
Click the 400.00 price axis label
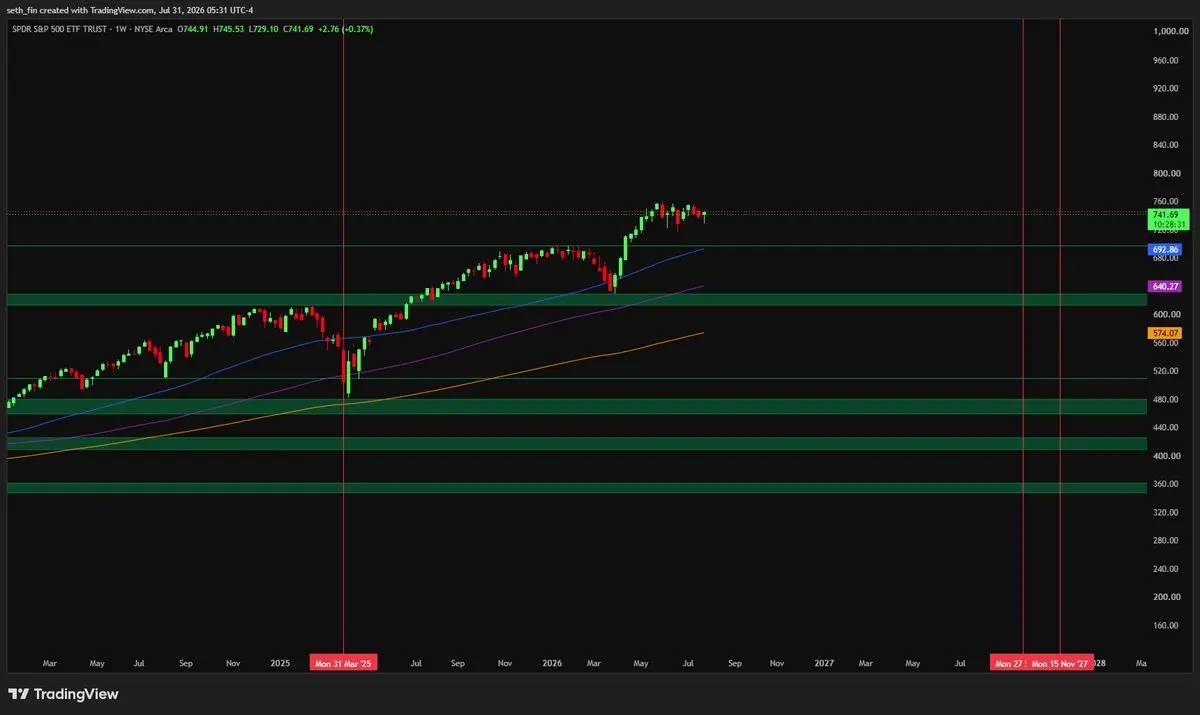click(1167, 456)
